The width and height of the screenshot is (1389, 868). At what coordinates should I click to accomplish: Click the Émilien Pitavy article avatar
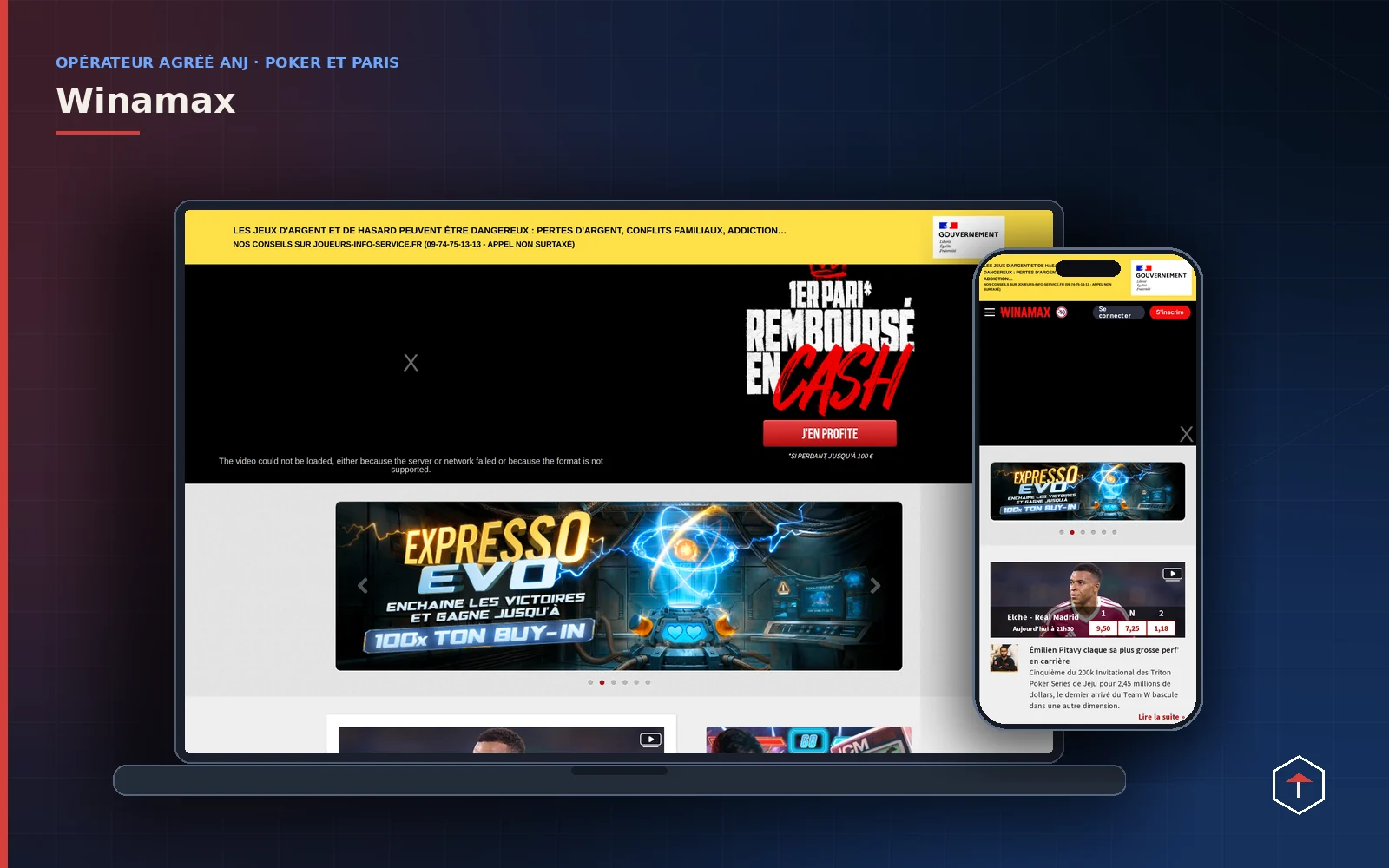click(1004, 658)
